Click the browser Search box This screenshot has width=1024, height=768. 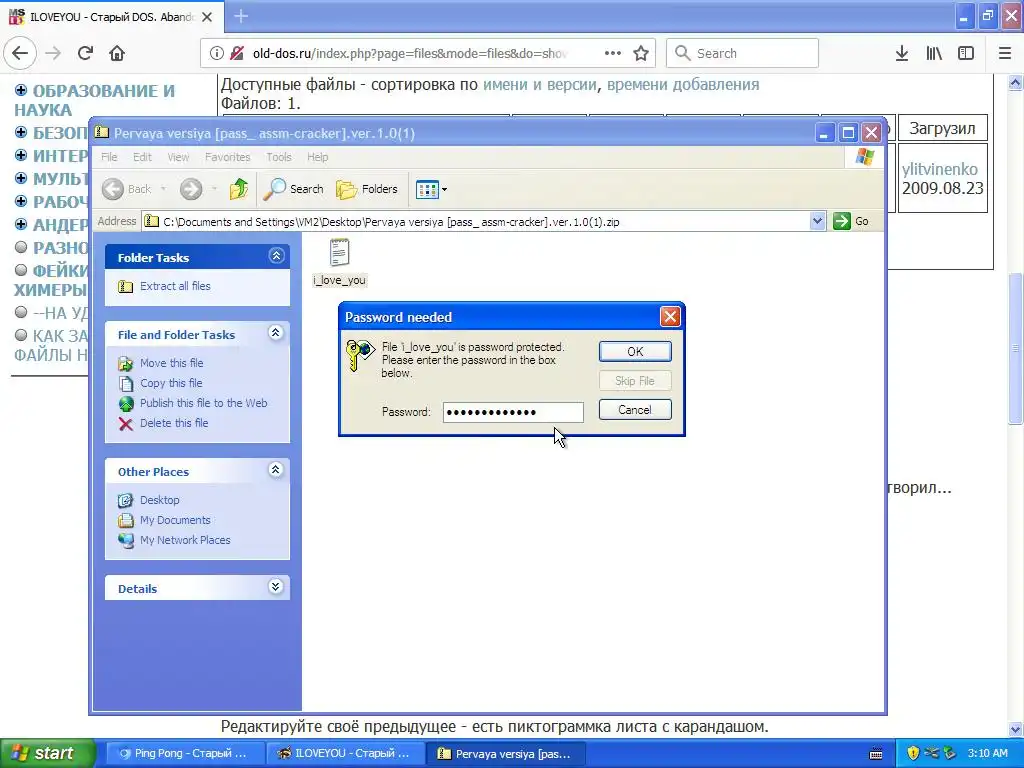(x=742, y=54)
